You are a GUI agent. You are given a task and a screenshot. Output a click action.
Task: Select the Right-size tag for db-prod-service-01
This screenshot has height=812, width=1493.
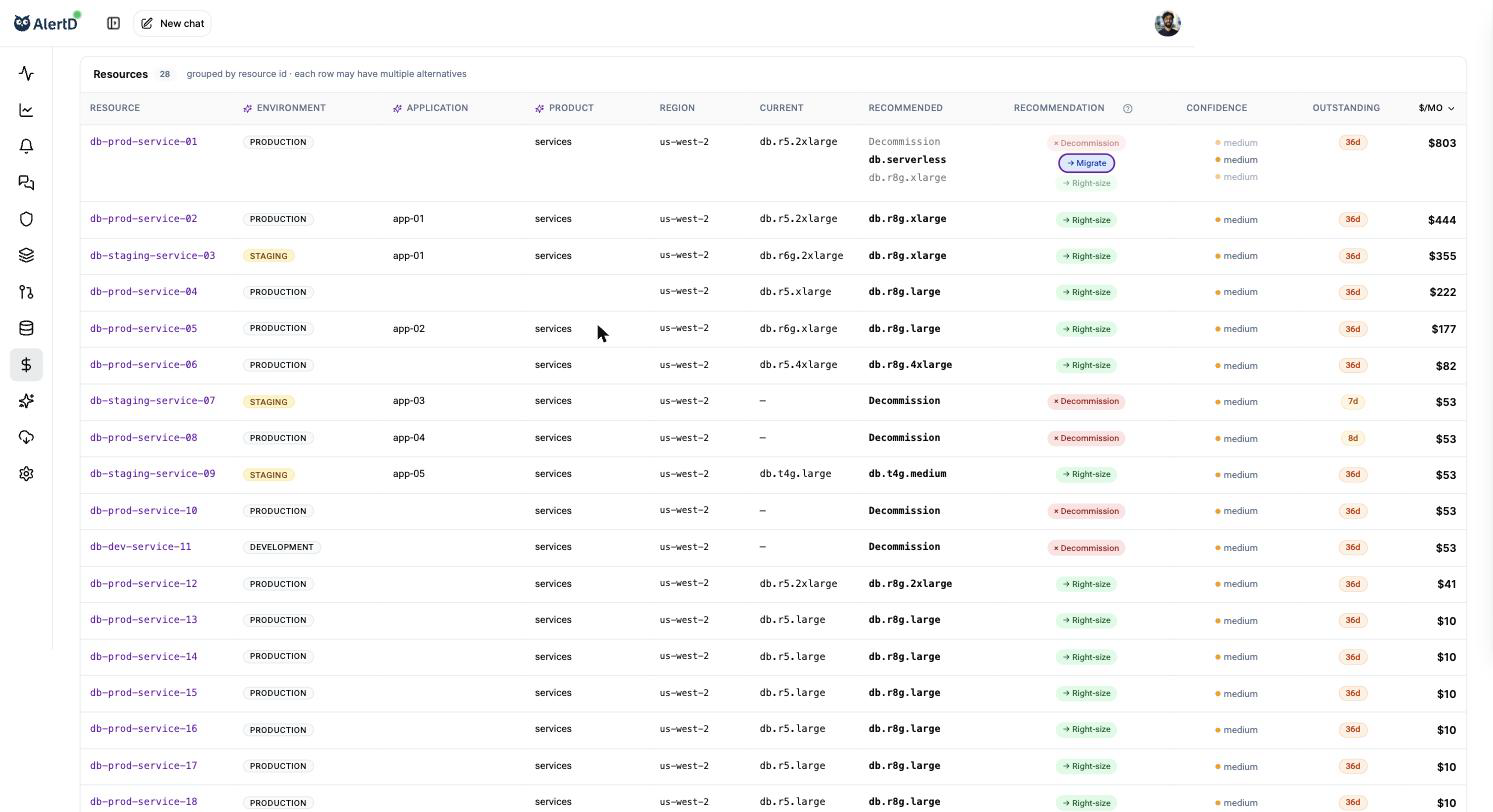tap(1086, 183)
